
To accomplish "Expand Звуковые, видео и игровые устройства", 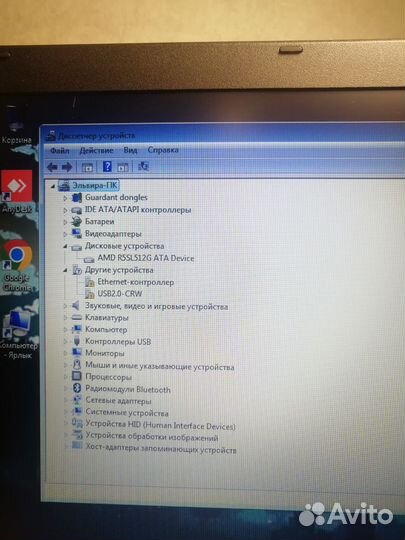I will click(65, 306).
